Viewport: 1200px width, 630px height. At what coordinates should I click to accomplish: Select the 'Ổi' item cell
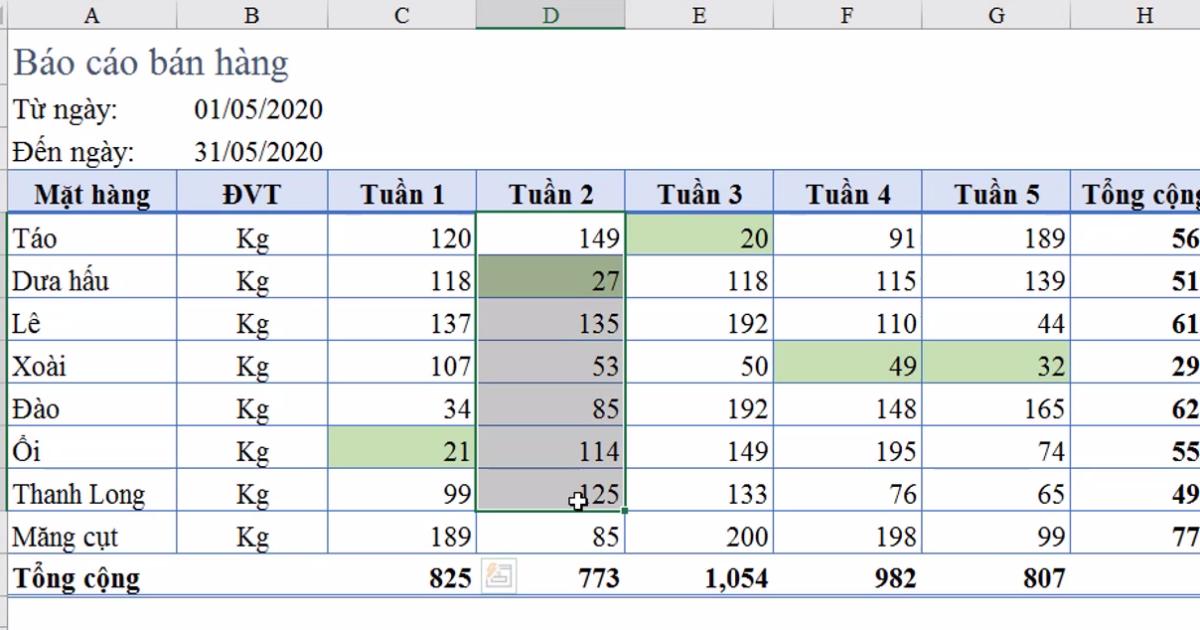pos(92,449)
